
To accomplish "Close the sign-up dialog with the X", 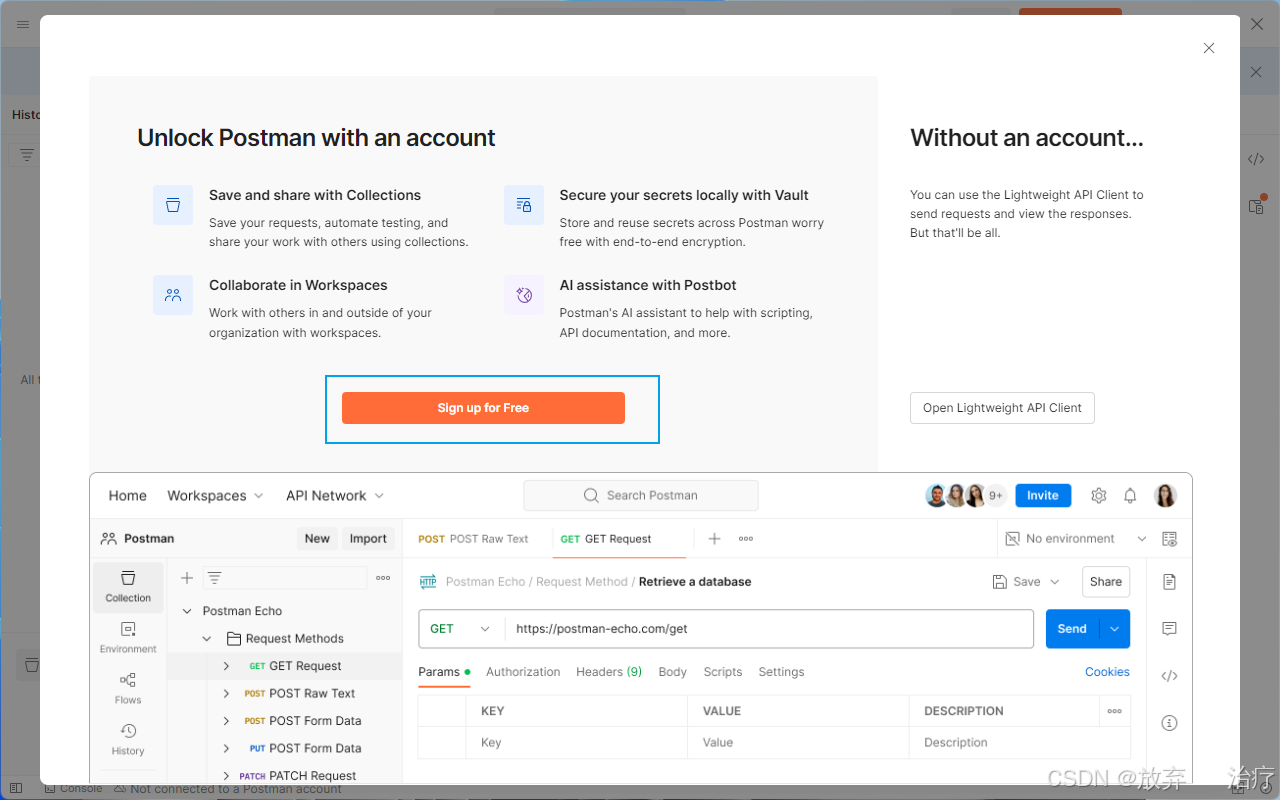I will coord(1209,48).
